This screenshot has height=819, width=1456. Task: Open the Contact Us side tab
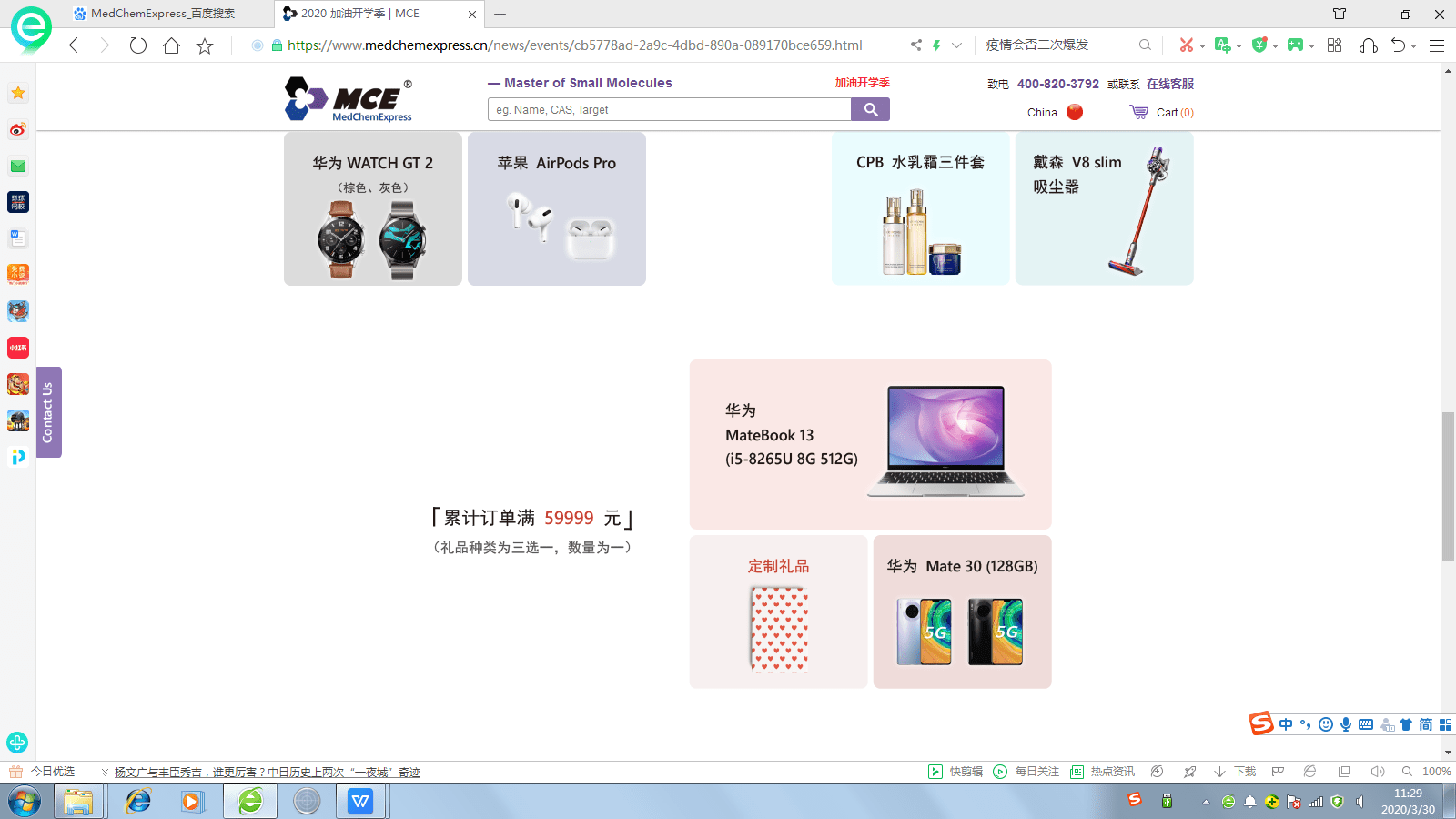point(48,412)
